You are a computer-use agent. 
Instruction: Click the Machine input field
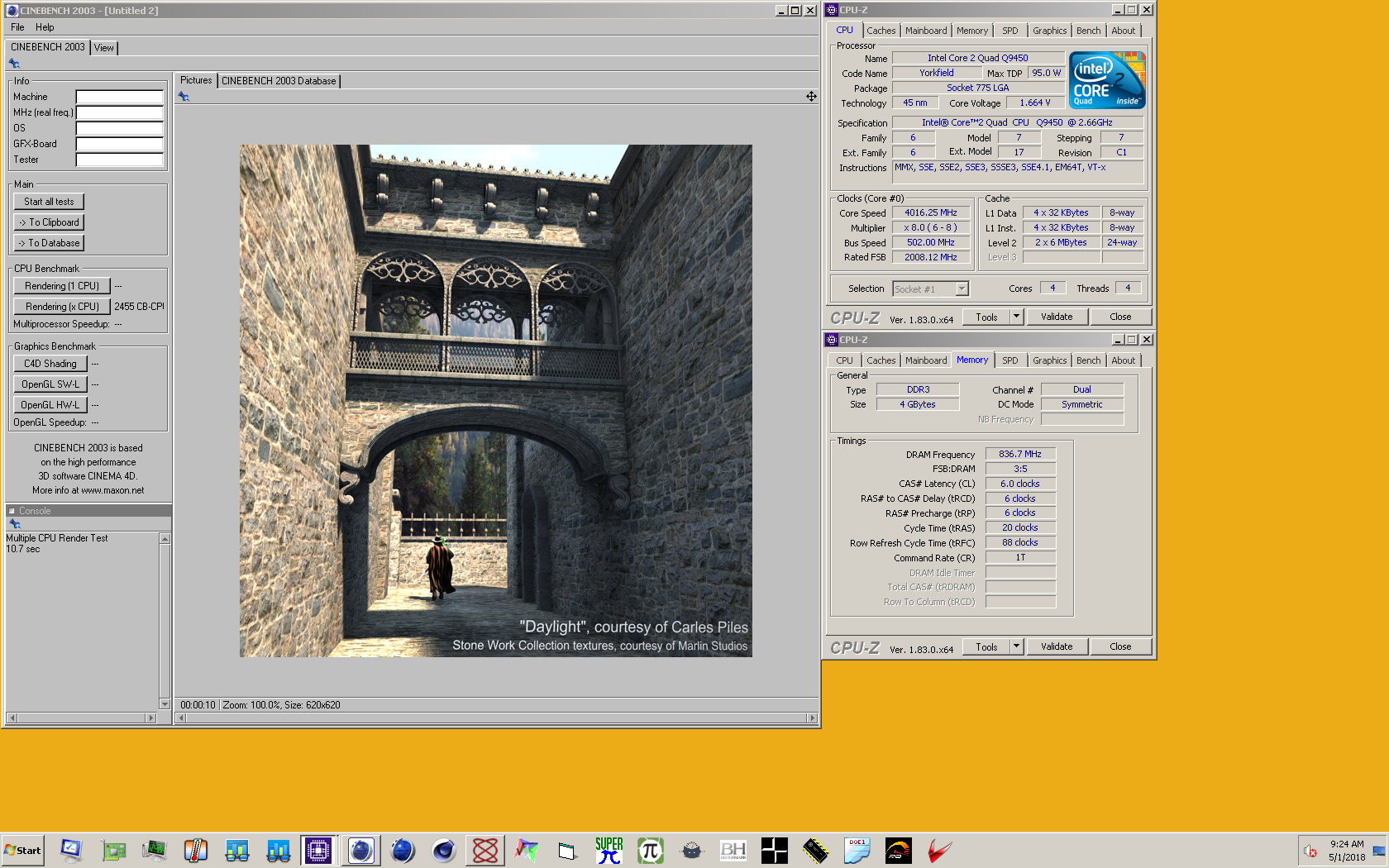click(x=119, y=97)
